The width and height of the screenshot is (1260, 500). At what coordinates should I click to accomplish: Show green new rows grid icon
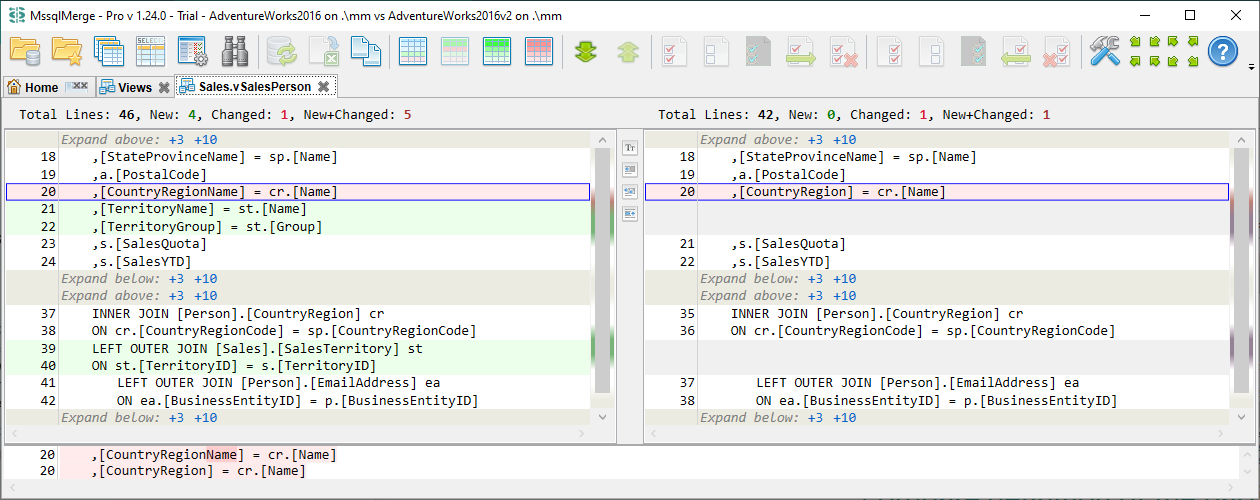(x=497, y=51)
